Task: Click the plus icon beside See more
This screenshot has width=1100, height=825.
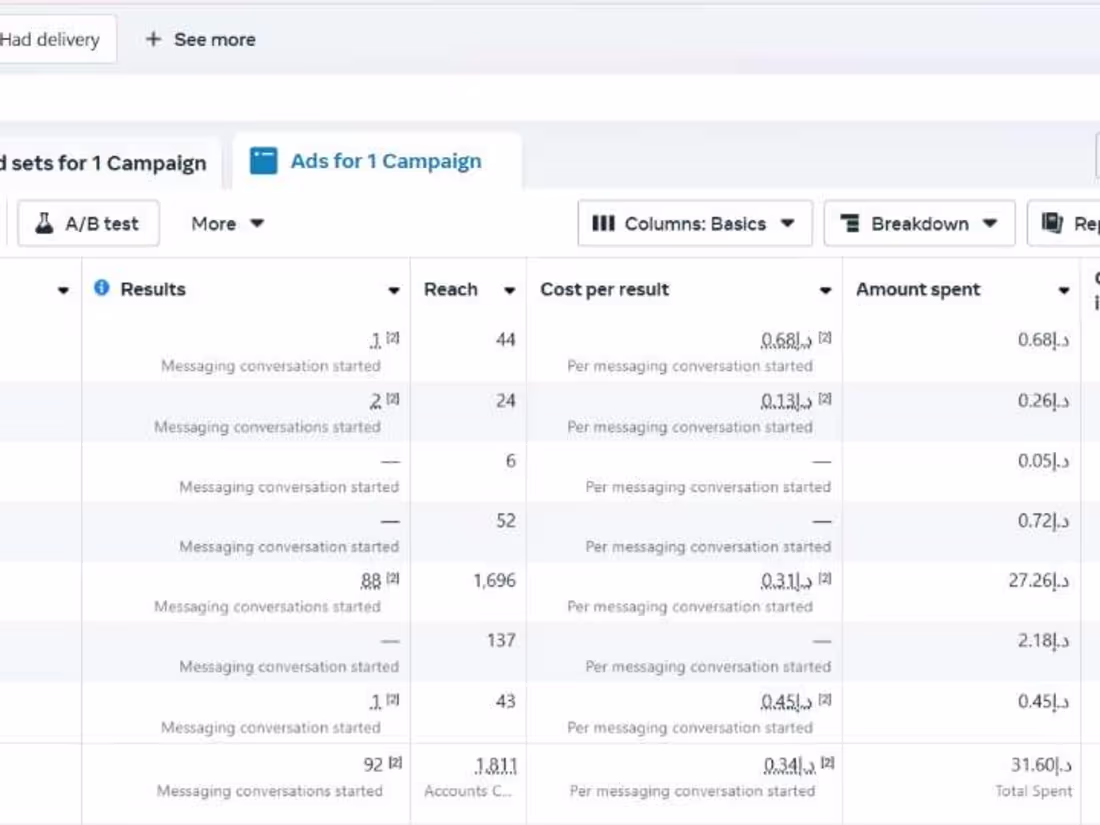Action: [x=153, y=39]
